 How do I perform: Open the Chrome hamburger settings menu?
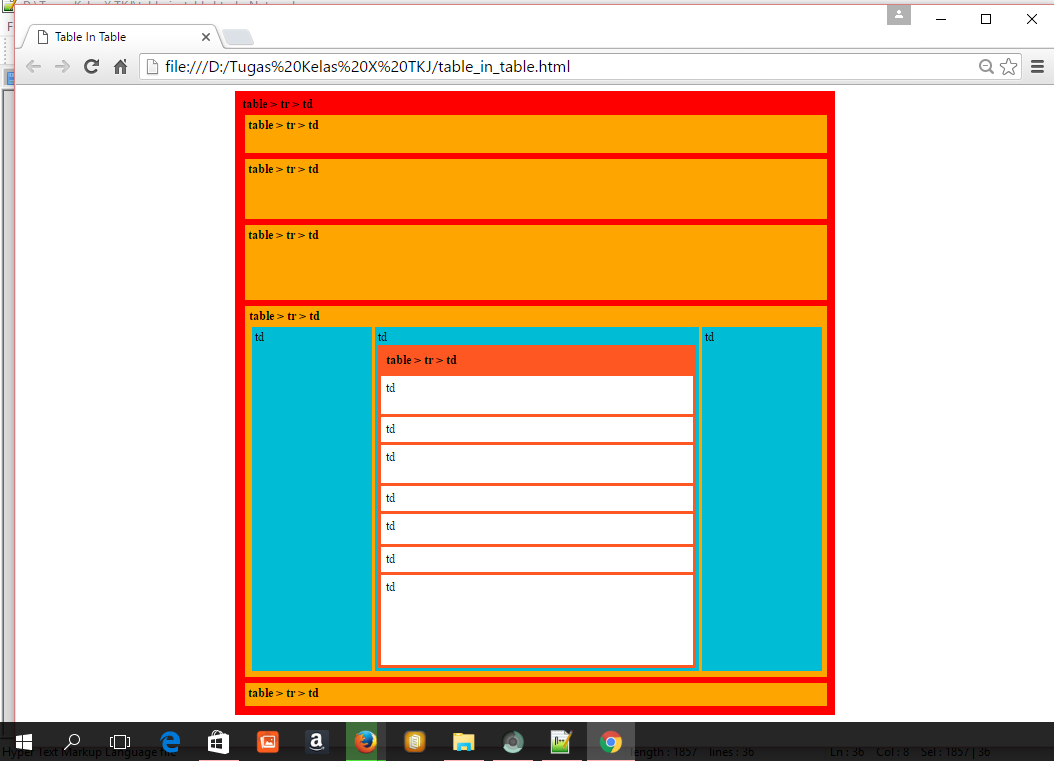click(1037, 66)
